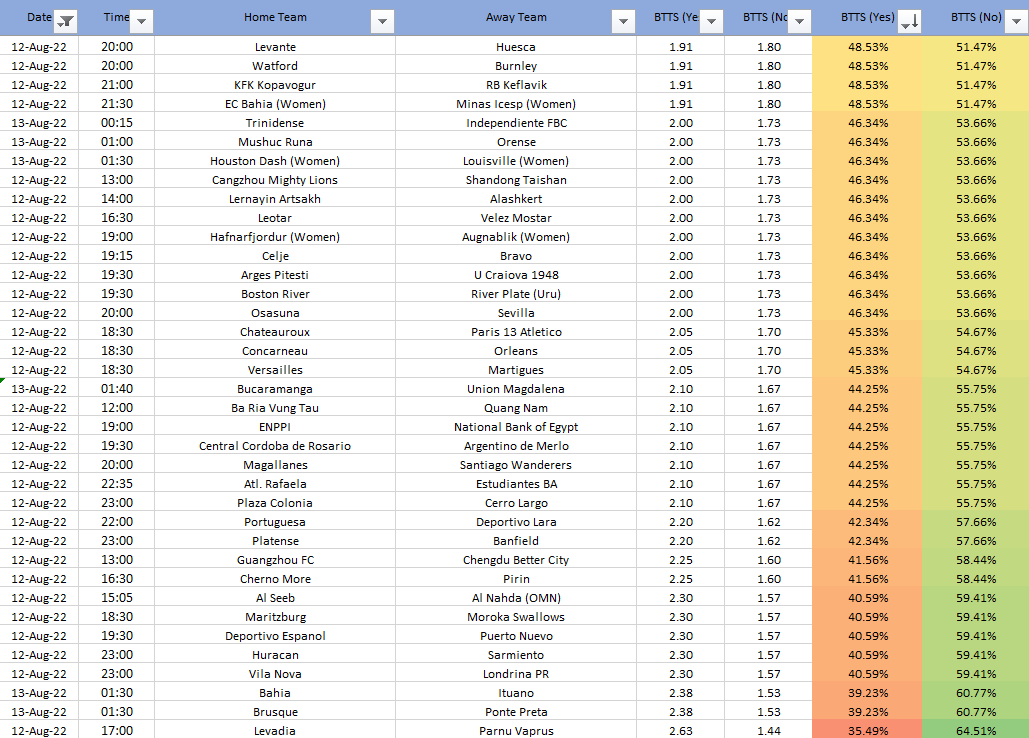The image size is (1029, 738).
Task: Select the 64.51% BTTS No cell
Action: (x=976, y=731)
